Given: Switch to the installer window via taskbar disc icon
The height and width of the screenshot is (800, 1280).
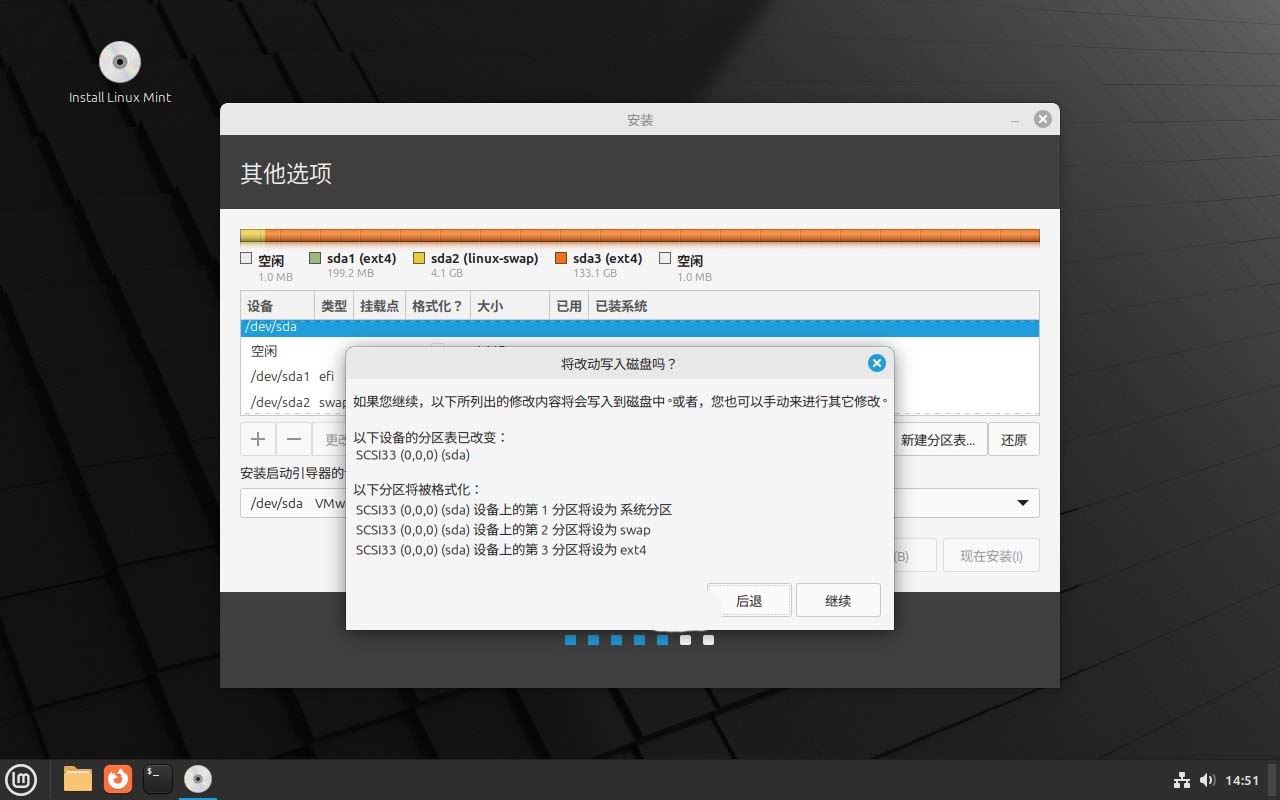Looking at the screenshot, I should tap(197, 777).
